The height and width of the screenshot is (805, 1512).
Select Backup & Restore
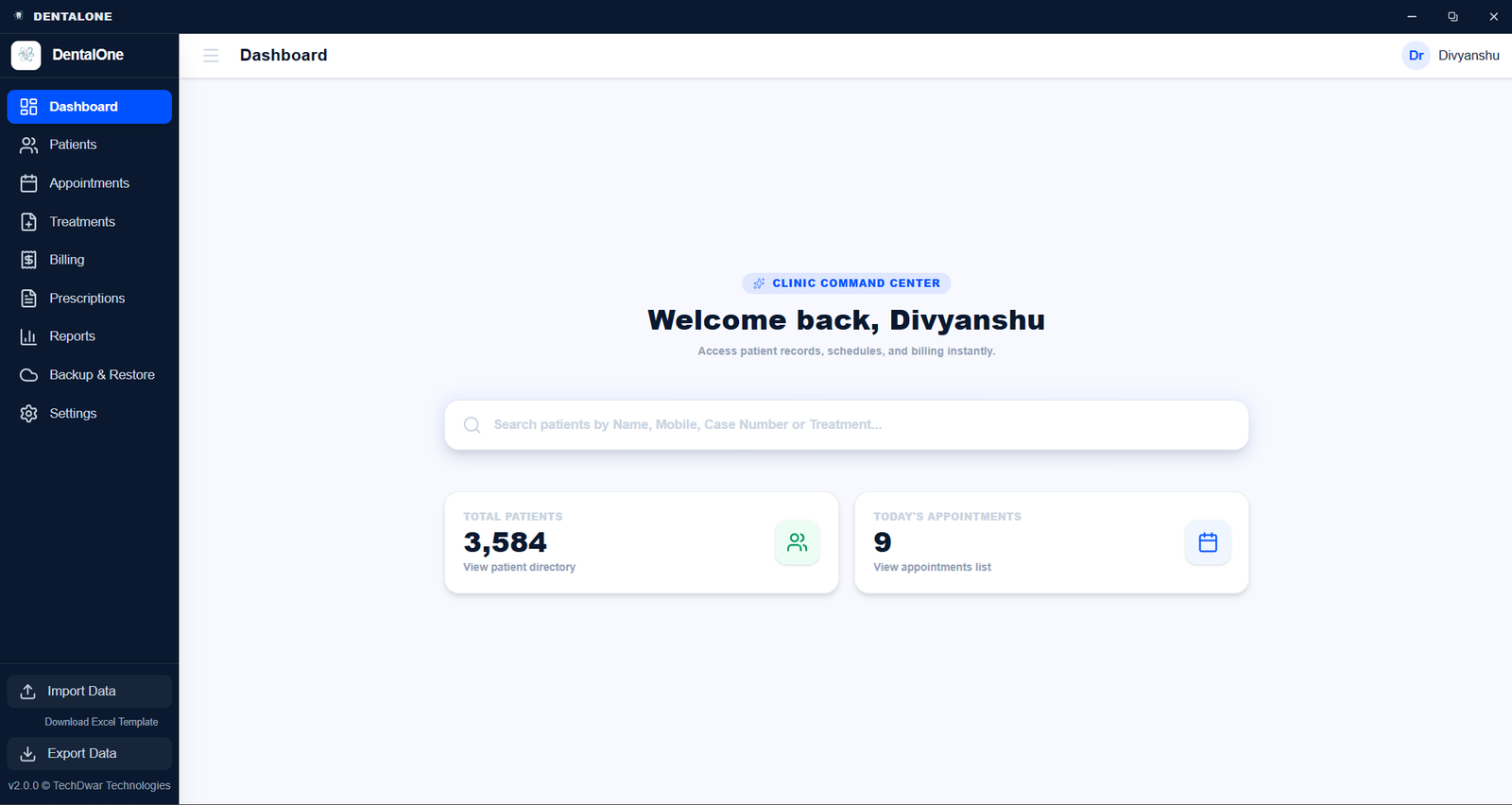(90, 375)
